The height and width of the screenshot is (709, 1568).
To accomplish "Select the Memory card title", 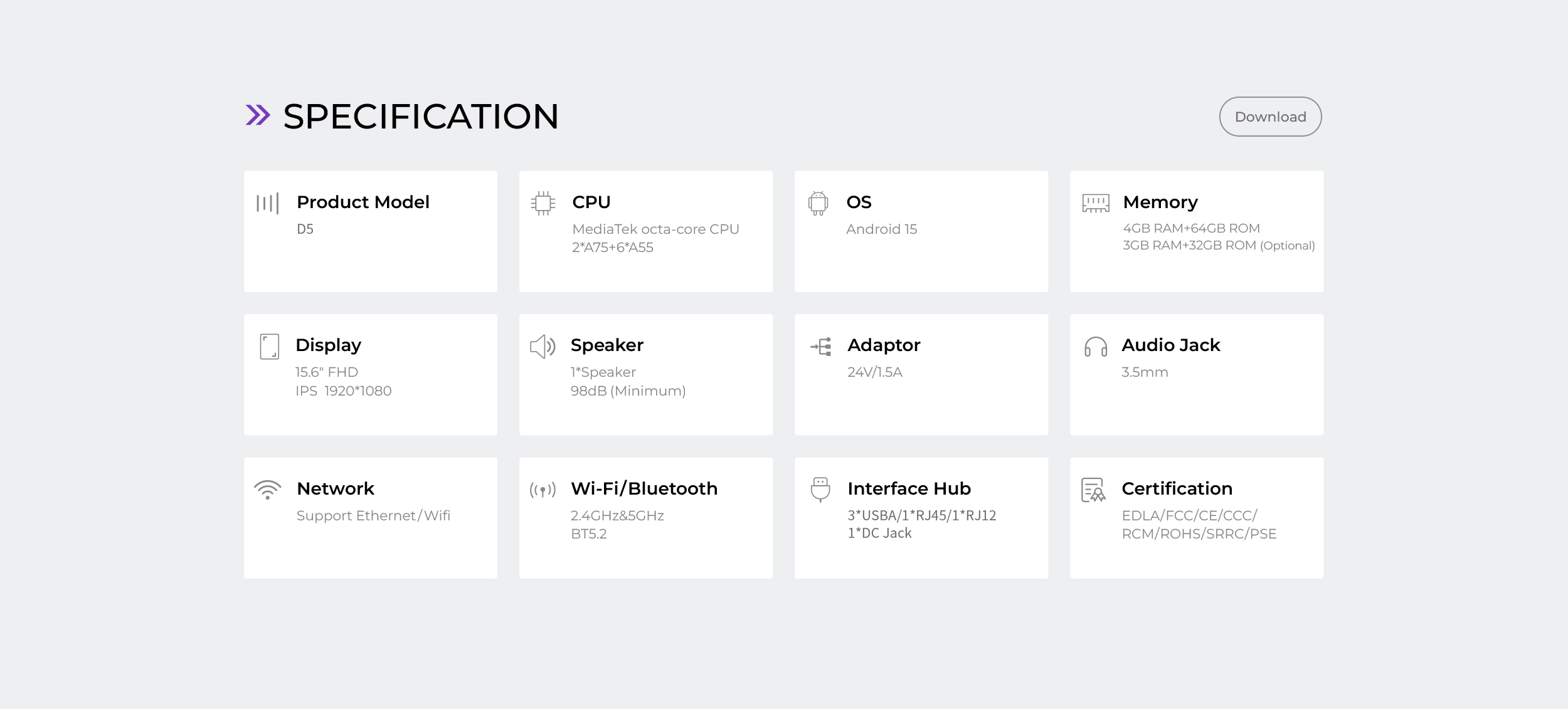I will pyautogui.click(x=1160, y=202).
